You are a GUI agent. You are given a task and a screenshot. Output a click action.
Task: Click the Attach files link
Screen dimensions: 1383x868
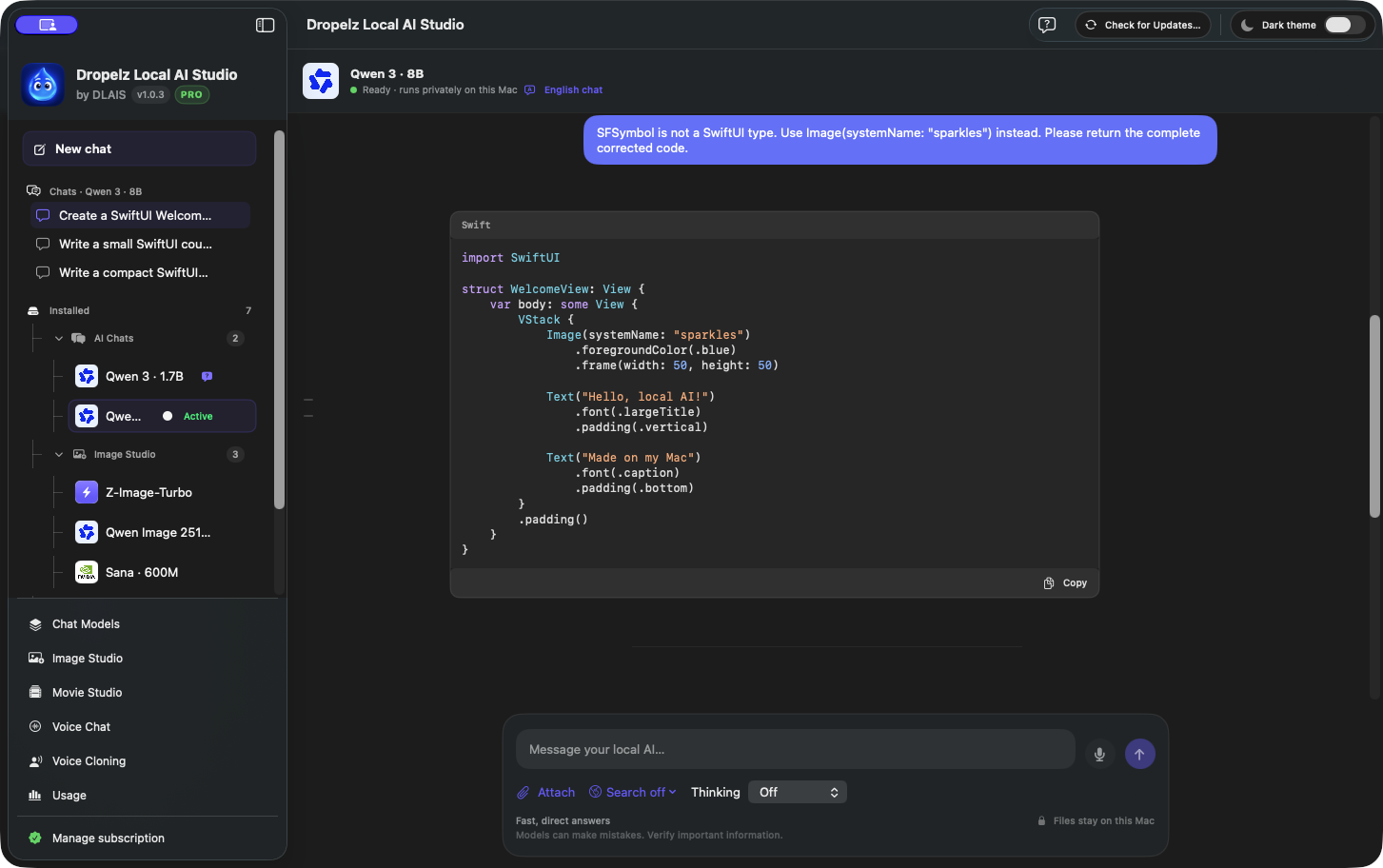(546, 792)
